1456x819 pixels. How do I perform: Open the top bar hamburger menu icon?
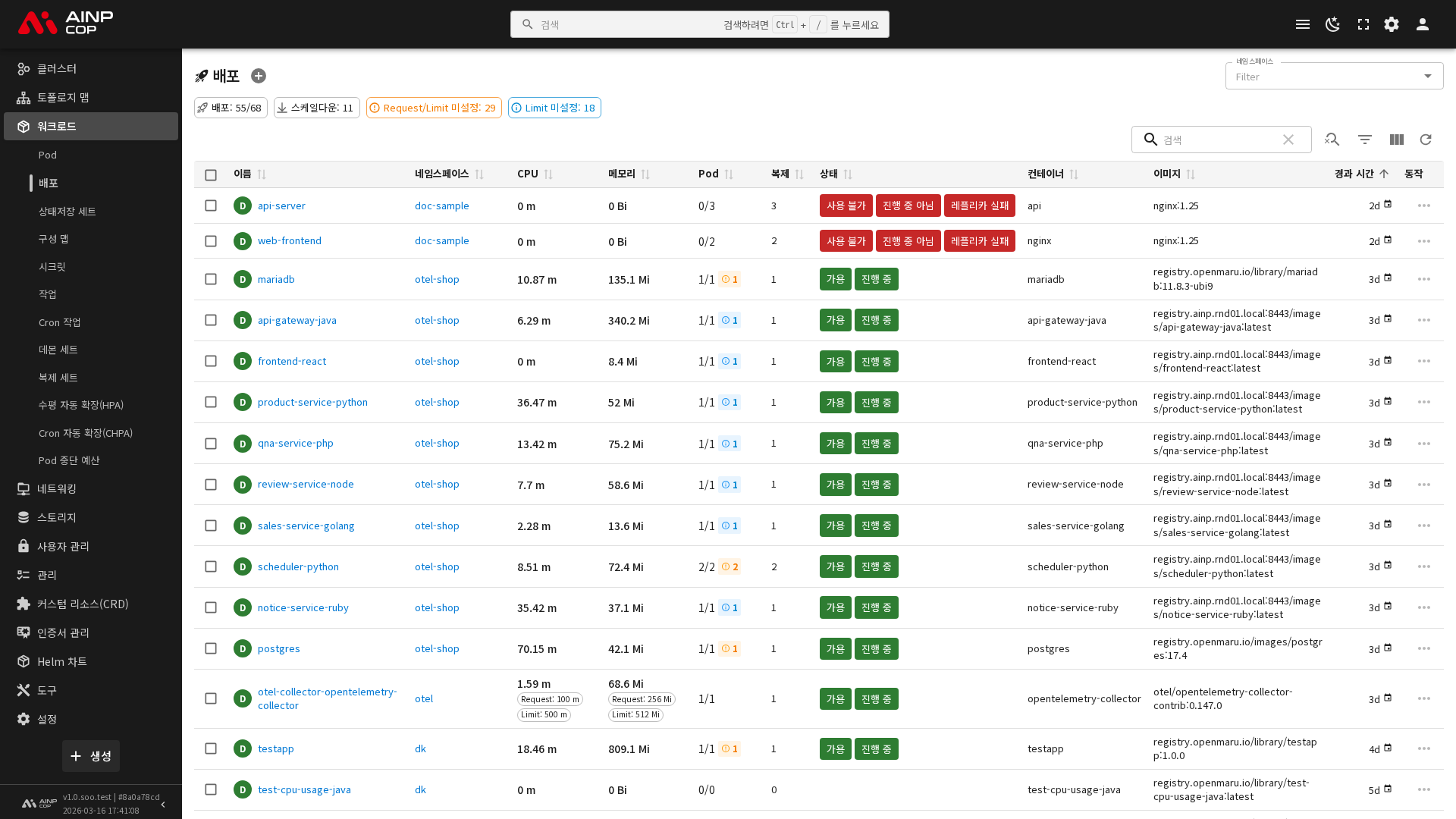pyautogui.click(x=1302, y=24)
